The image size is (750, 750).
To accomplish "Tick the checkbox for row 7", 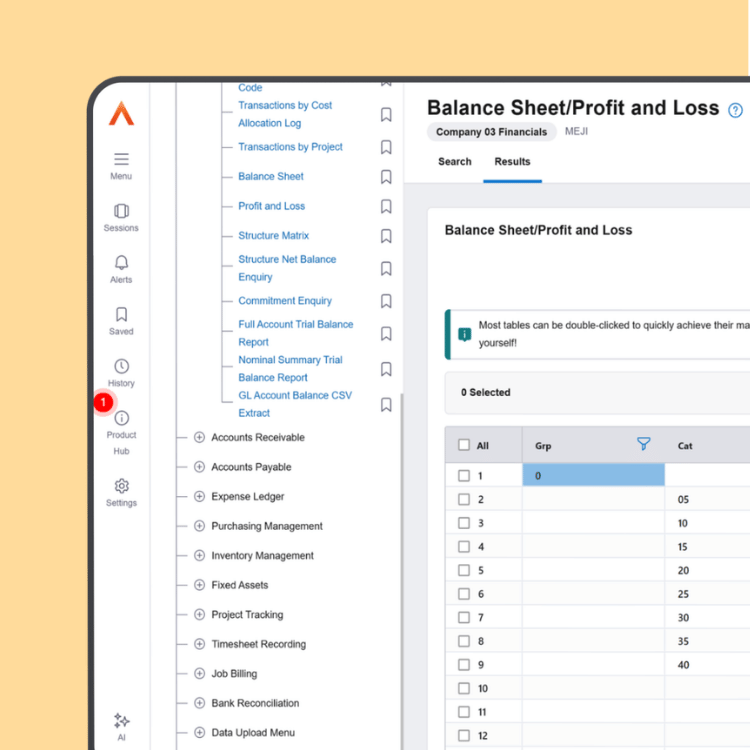I will pyautogui.click(x=464, y=618).
